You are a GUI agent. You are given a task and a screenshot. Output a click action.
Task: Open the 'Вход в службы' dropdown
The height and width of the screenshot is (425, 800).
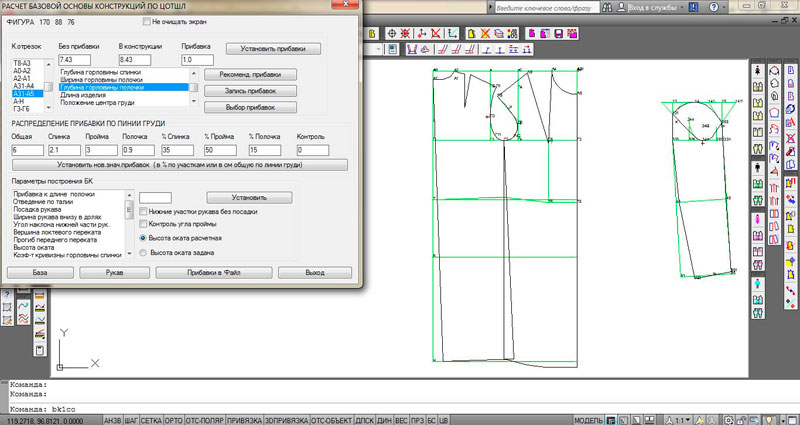coord(681,8)
